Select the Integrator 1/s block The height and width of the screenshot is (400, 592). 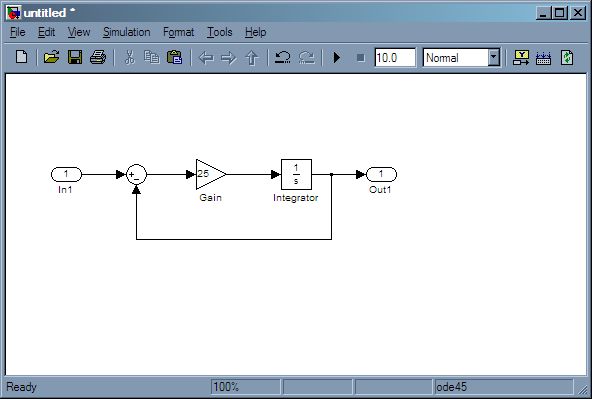(x=296, y=175)
